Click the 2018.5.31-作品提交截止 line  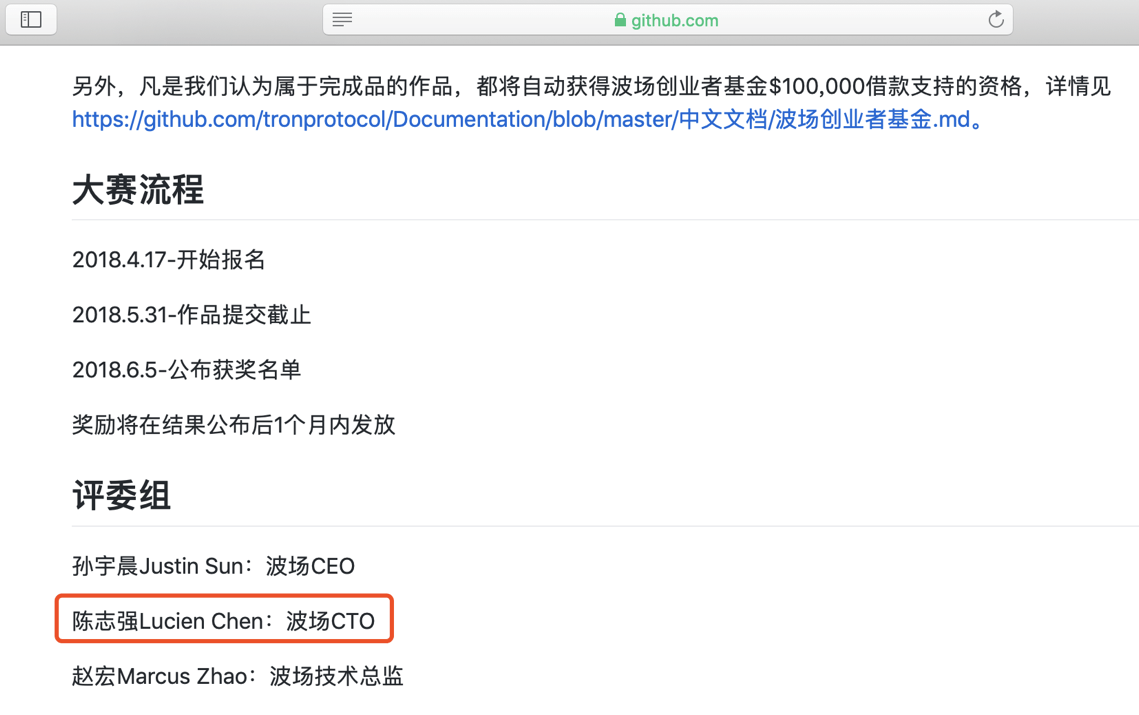pos(192,315)
